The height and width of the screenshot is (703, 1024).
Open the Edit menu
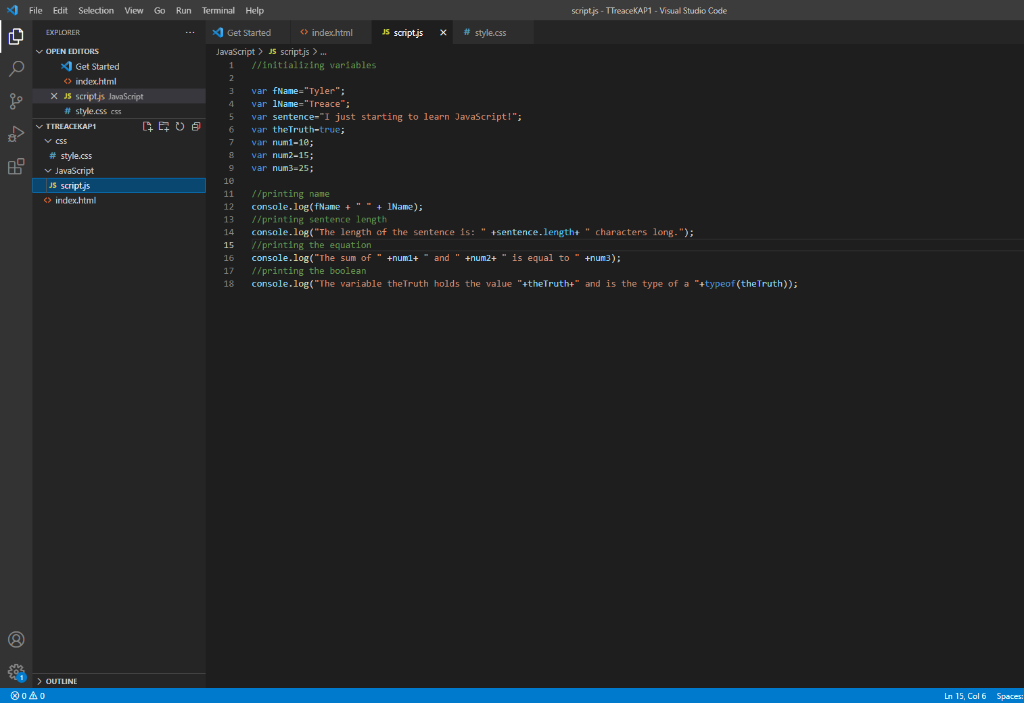coord(60,10)
